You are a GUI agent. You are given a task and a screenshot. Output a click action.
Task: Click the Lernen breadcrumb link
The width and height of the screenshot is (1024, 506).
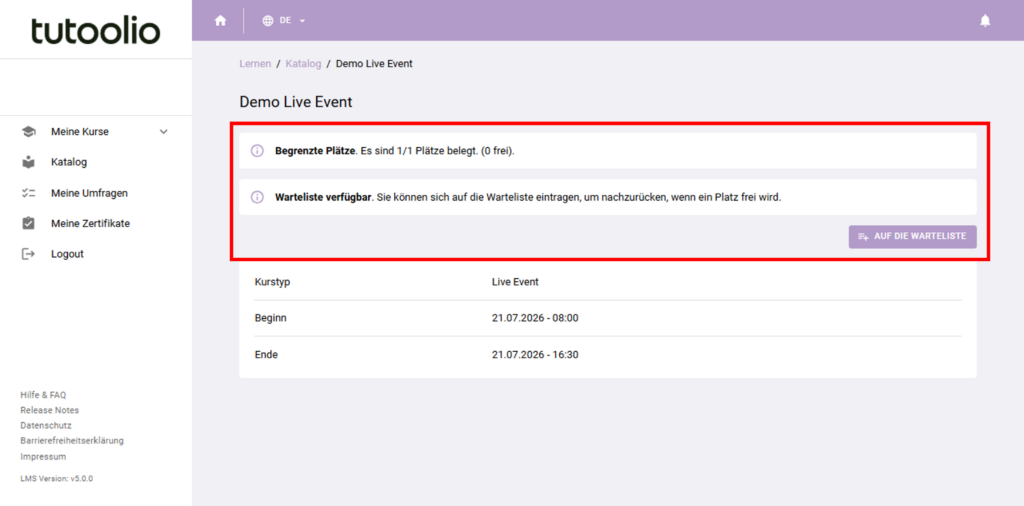[x=255, y=63]
